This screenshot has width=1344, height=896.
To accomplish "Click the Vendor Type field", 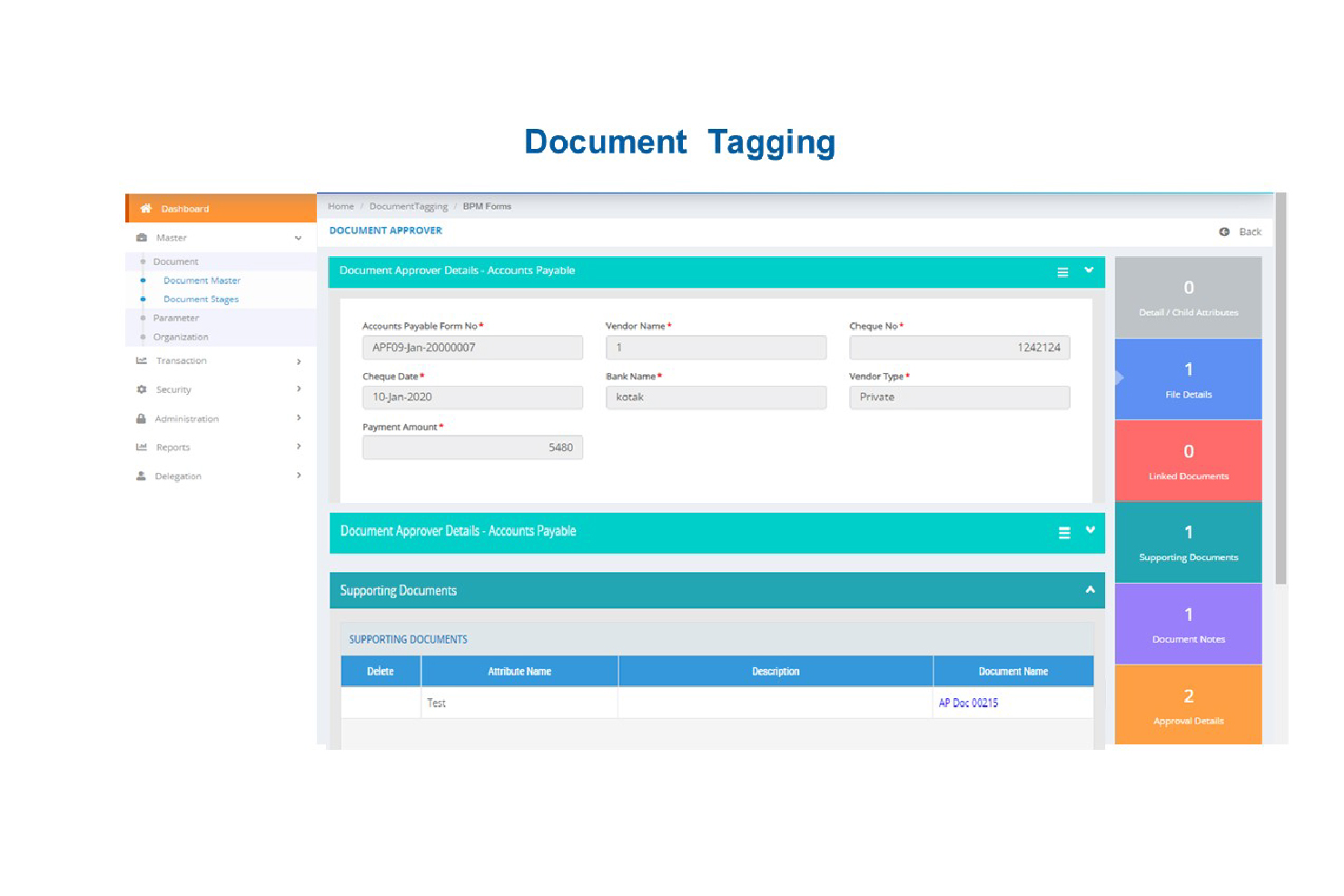I will click(960, 398).
